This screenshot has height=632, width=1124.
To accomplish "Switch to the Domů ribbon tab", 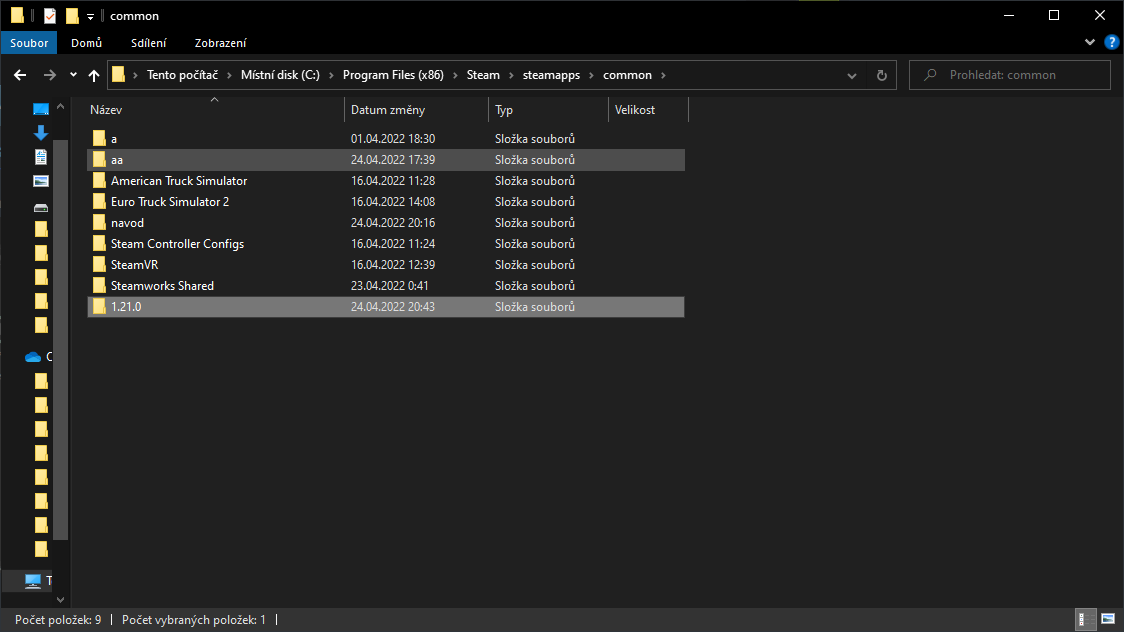I will point(87,42).
